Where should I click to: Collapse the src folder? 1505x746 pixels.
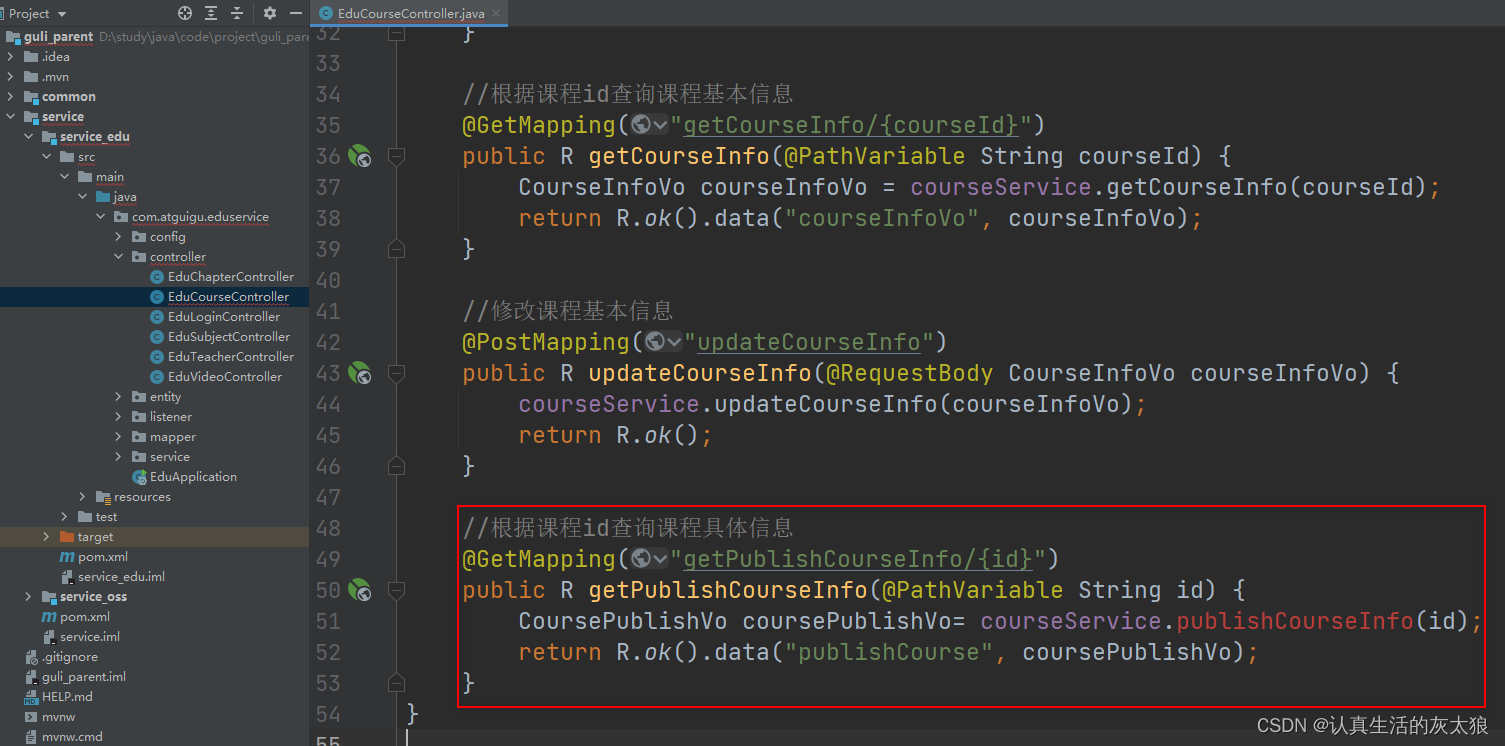47,157
